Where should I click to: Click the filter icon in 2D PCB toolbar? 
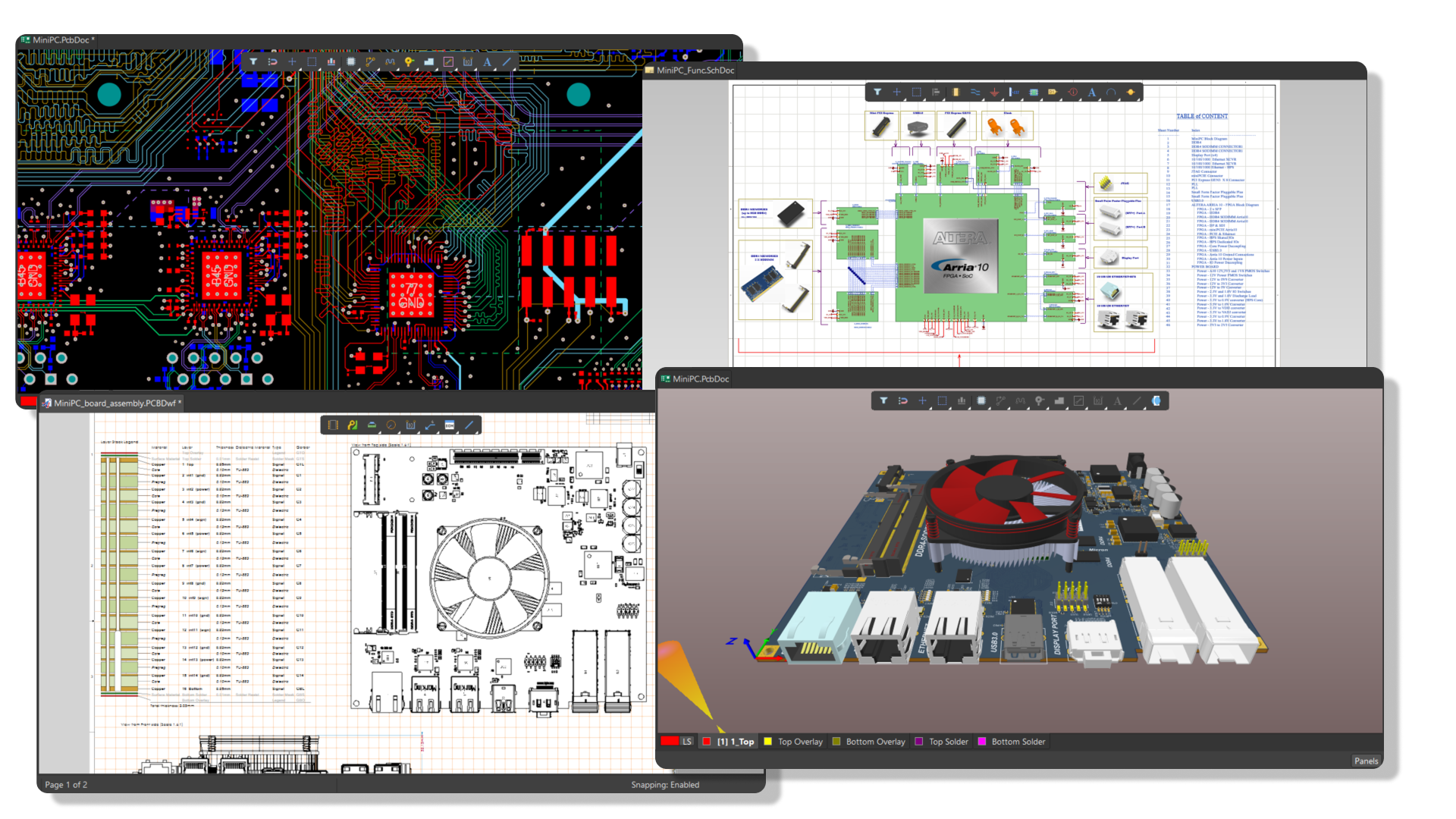pos(253,61)
